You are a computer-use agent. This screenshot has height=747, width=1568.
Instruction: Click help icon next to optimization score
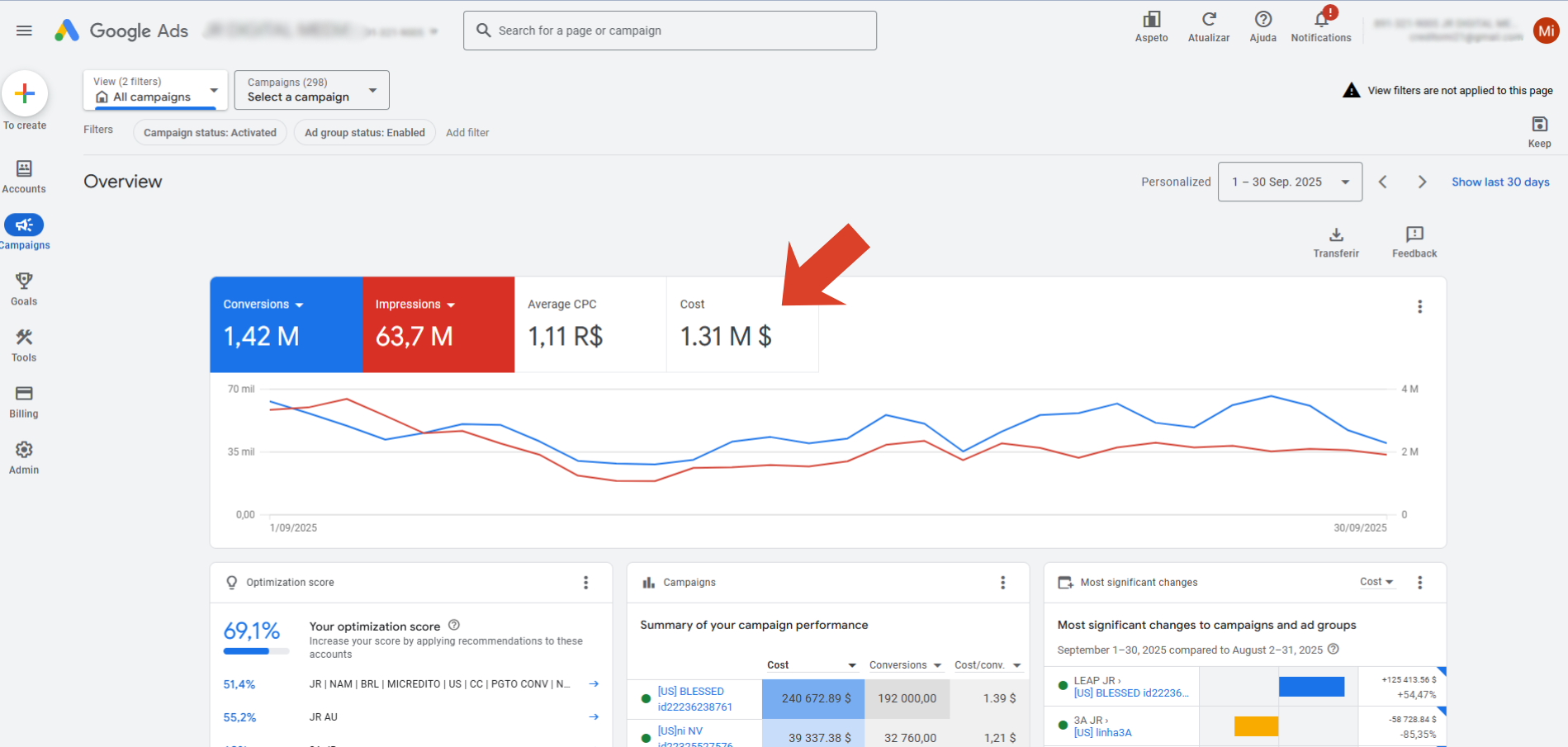[x=454, y=626]
